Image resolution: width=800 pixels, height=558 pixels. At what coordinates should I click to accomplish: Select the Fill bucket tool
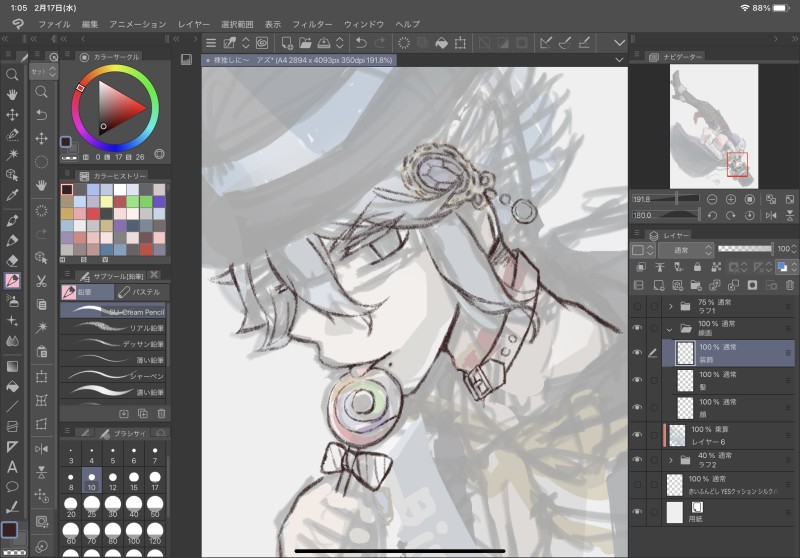[12, 387]
